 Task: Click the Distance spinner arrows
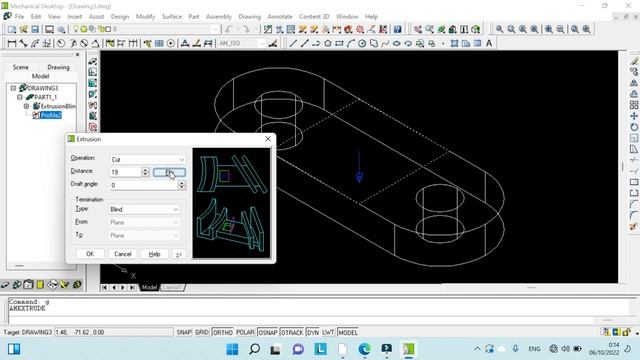click(x=145, y=172)
